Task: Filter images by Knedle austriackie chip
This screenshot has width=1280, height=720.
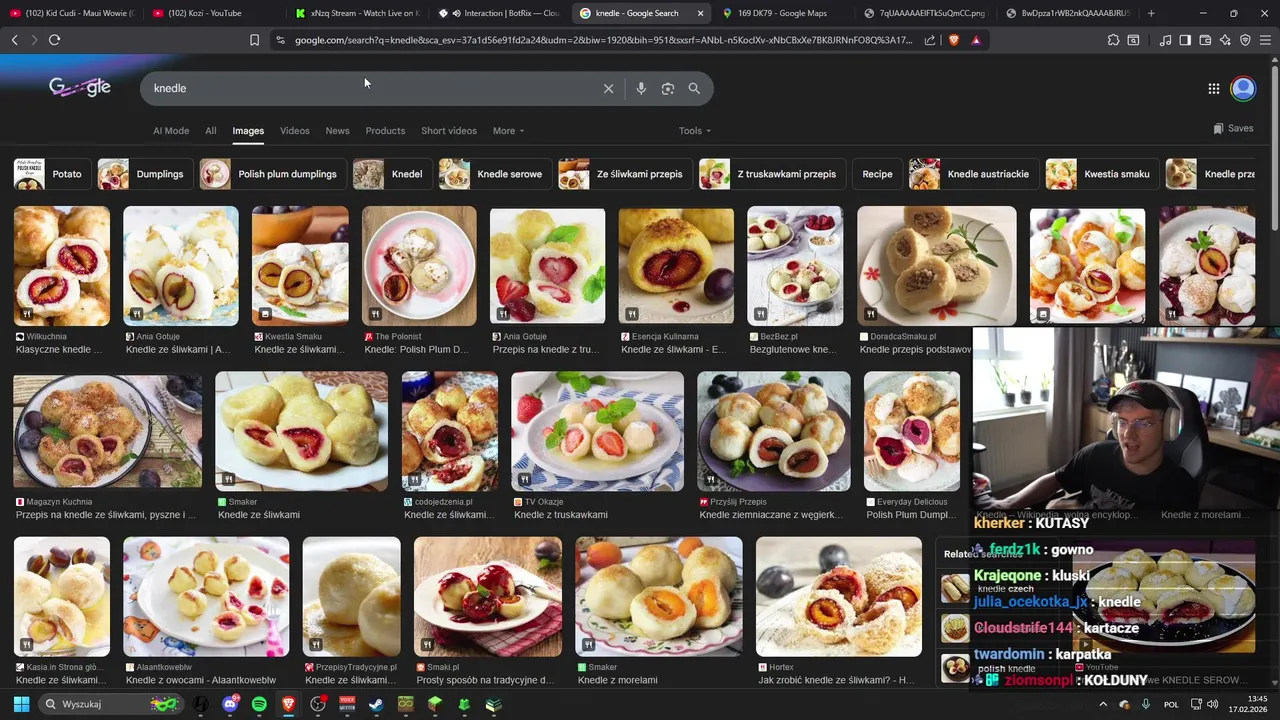Action: [x=973, y=174]
